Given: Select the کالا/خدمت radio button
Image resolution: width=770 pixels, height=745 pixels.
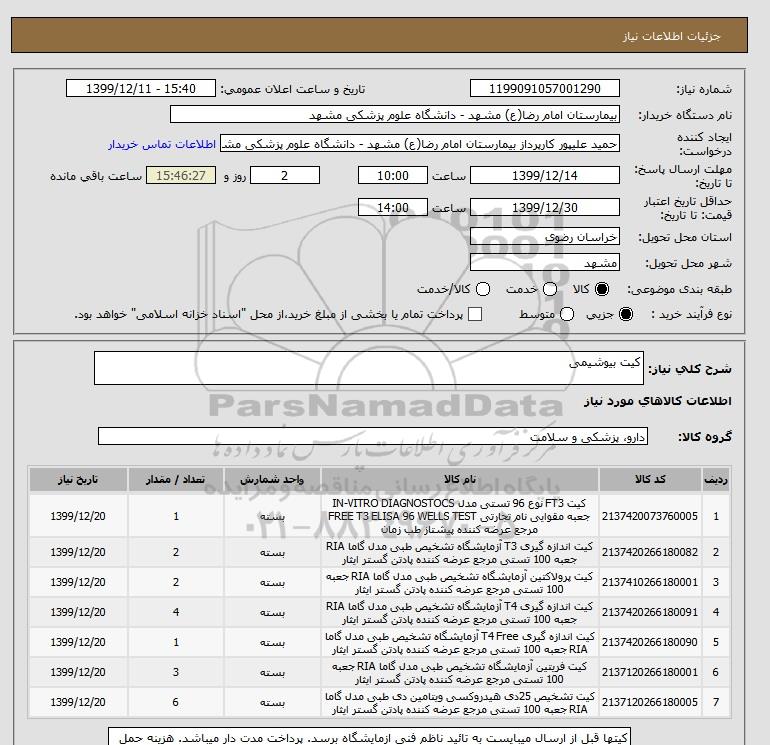Looking at the screenshot, I should (483, 289).
